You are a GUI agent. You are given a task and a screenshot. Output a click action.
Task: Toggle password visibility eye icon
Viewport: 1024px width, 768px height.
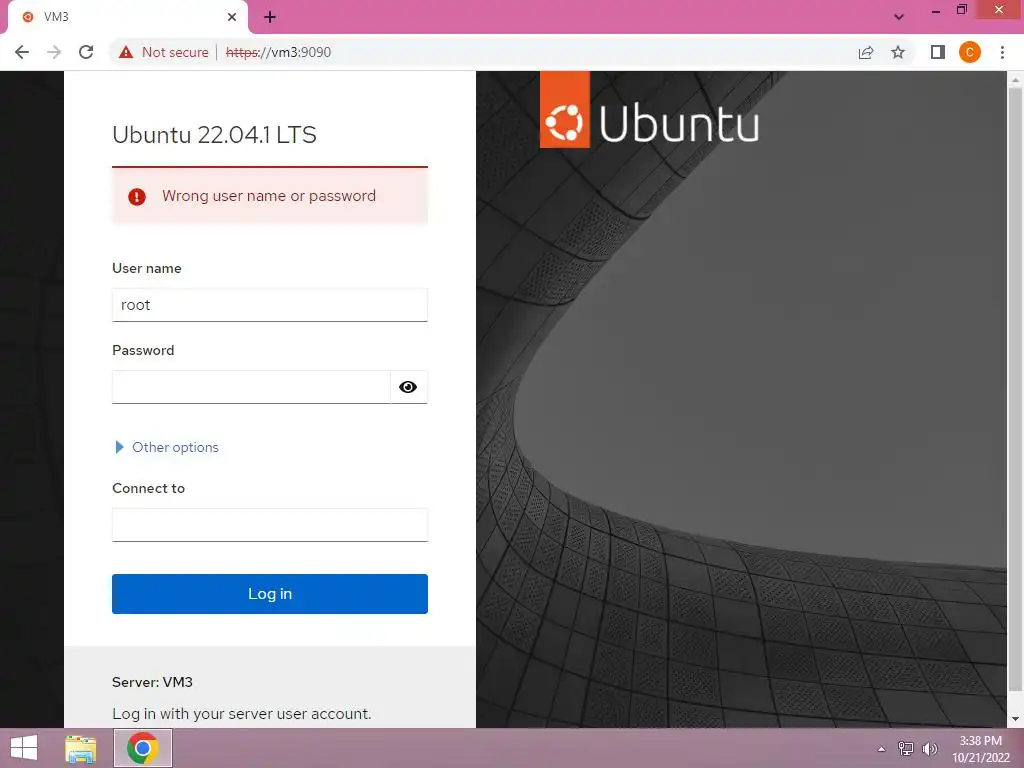pyautogui.click(x=408, y=387)
